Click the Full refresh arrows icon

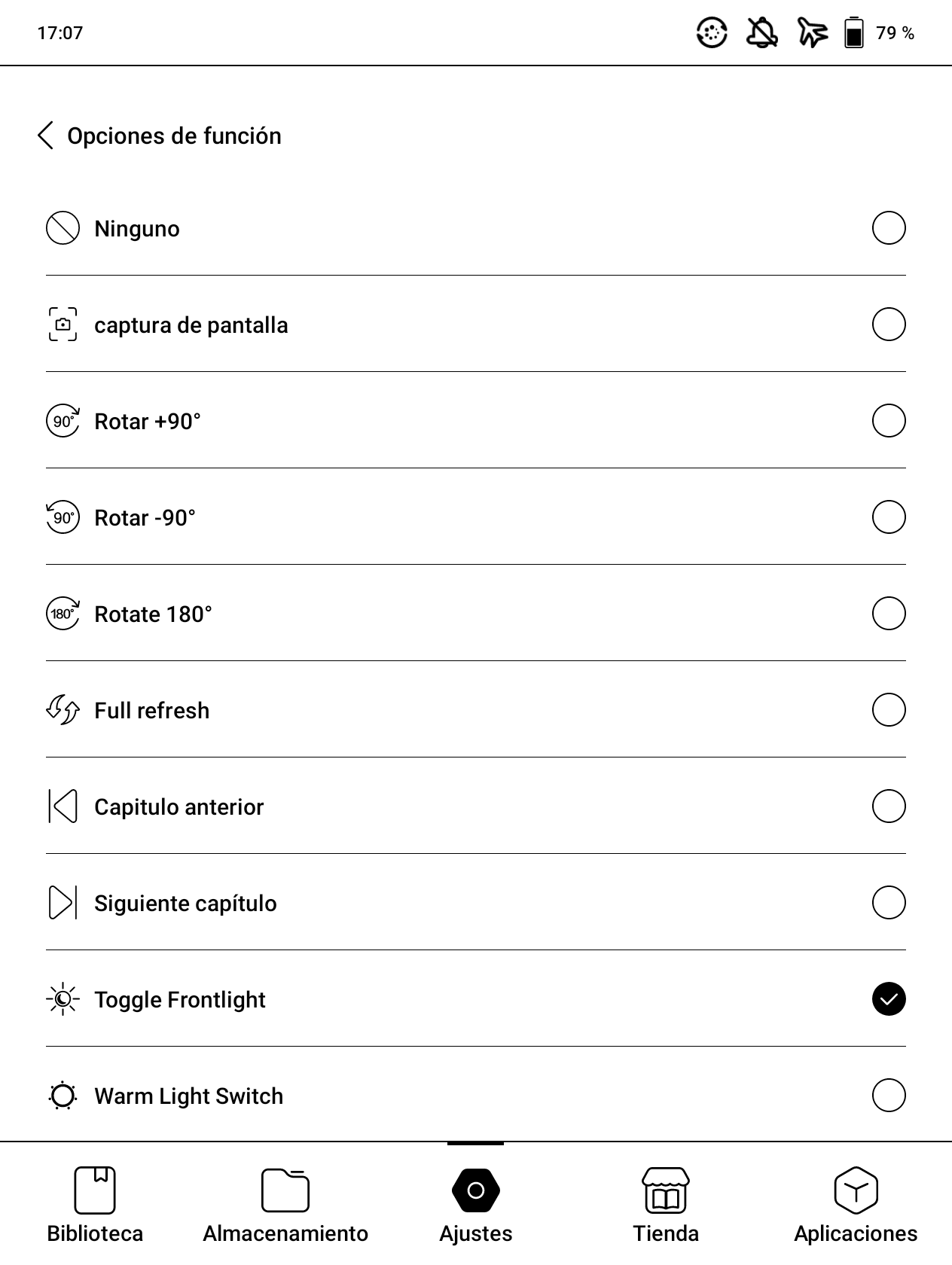pos(63,710)
